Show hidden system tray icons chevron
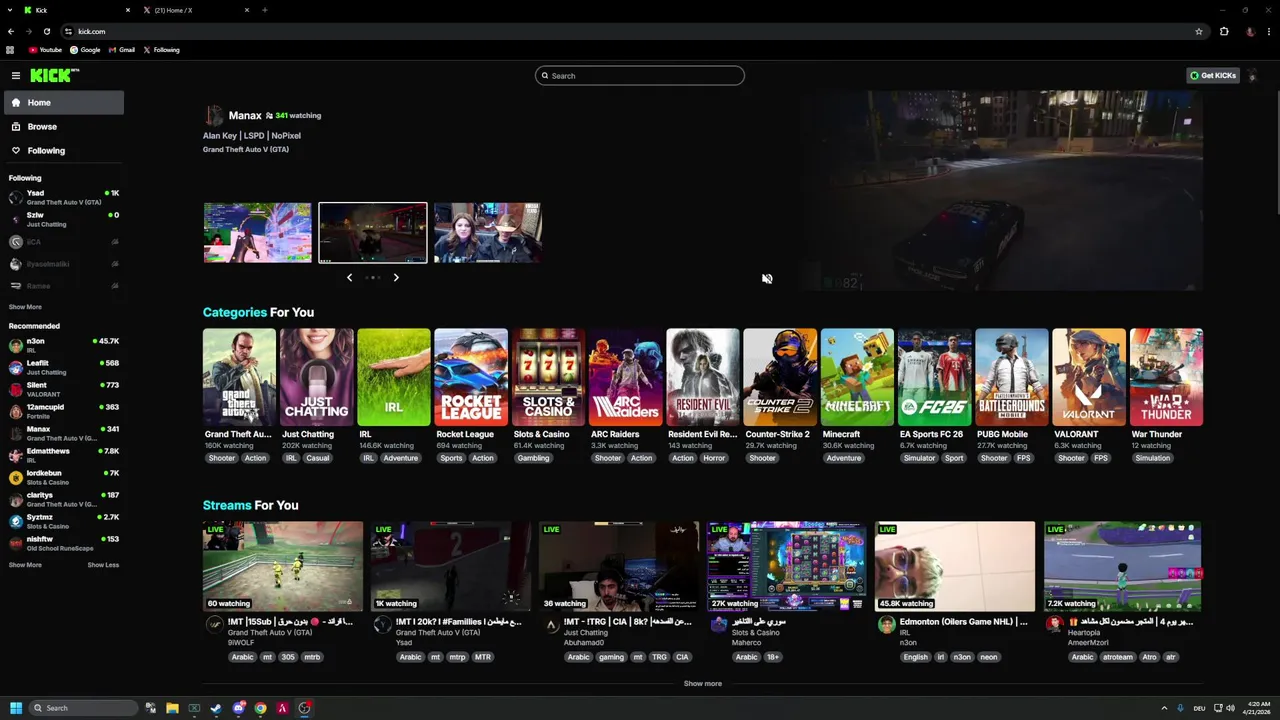1280x720 pixels. (1164, 708)
